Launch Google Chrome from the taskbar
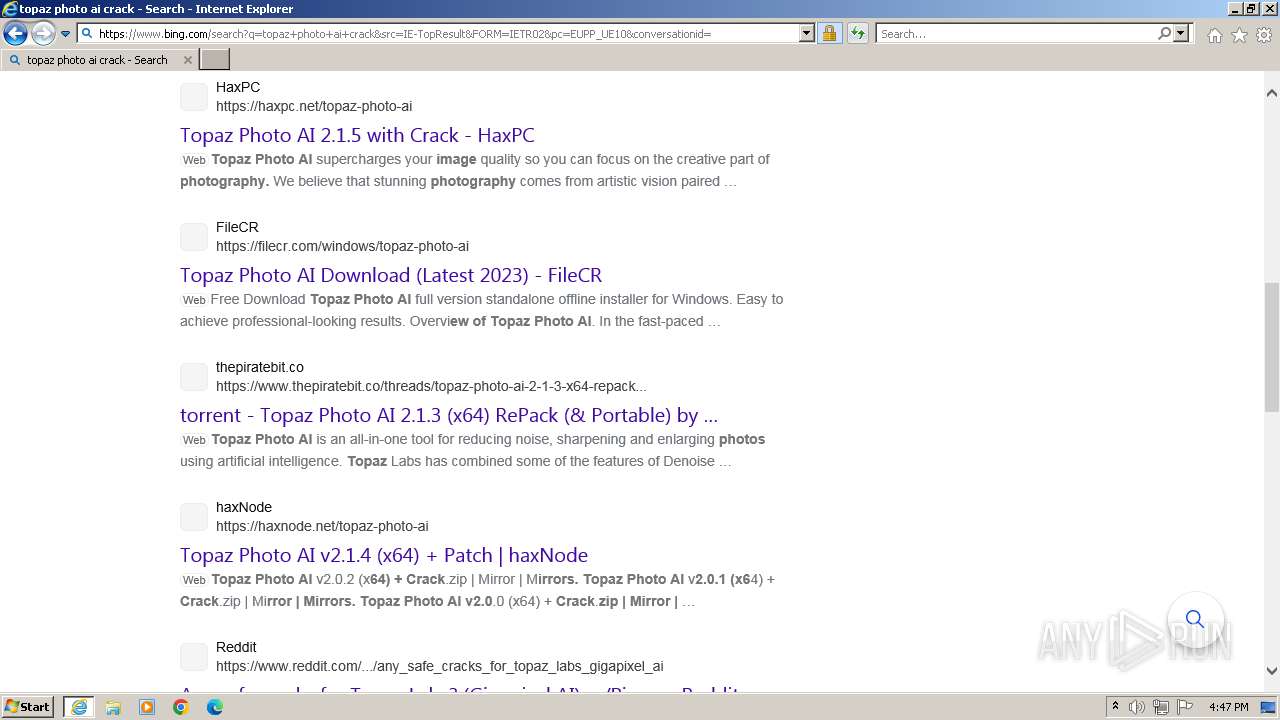The image size is (1280, 720). tap(181, 707)
